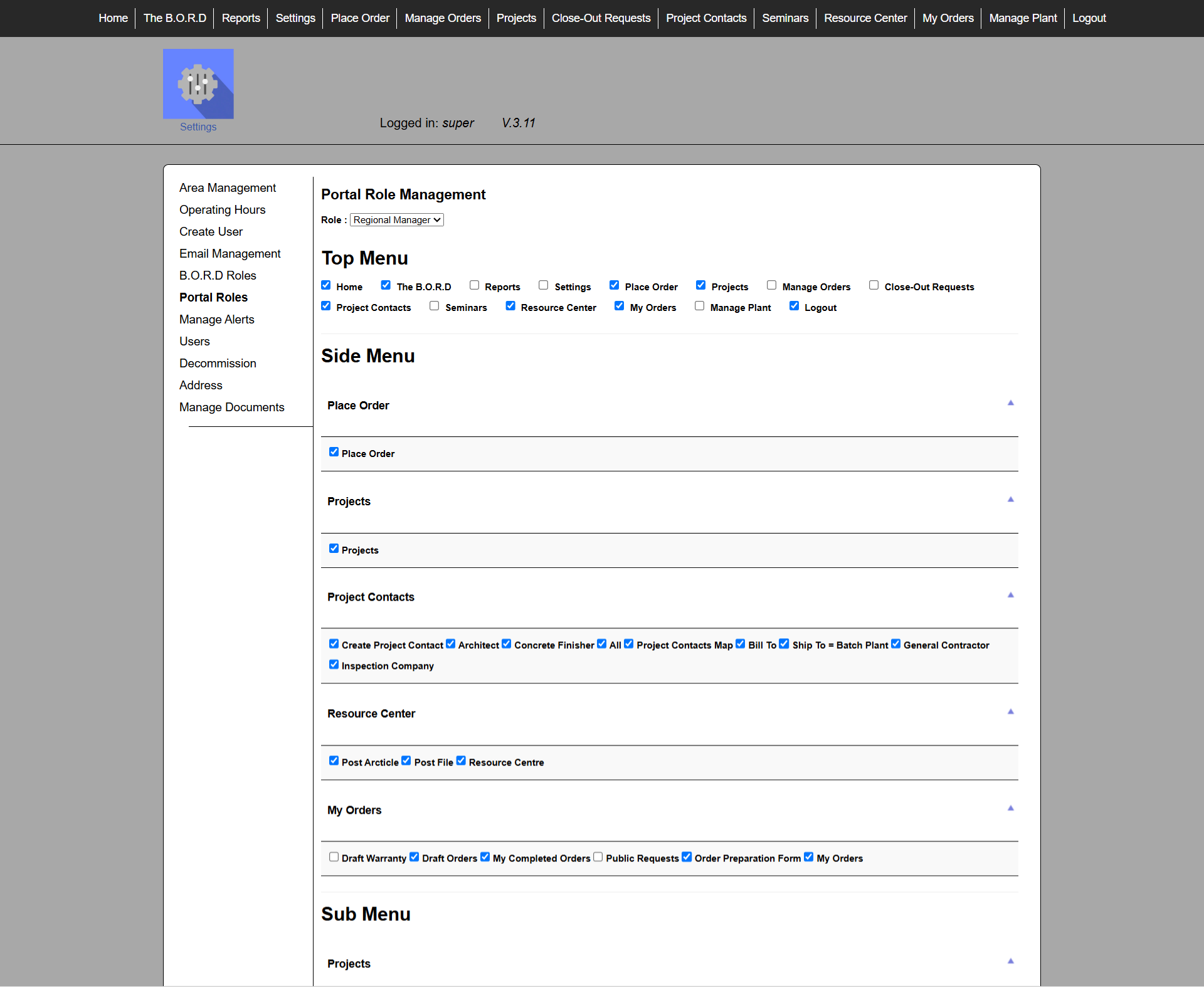Viewport: 1204px width, 988px height.
Task: Go to Area Management in sidebar
Action: pyautogui.click(x=228, y=188)
